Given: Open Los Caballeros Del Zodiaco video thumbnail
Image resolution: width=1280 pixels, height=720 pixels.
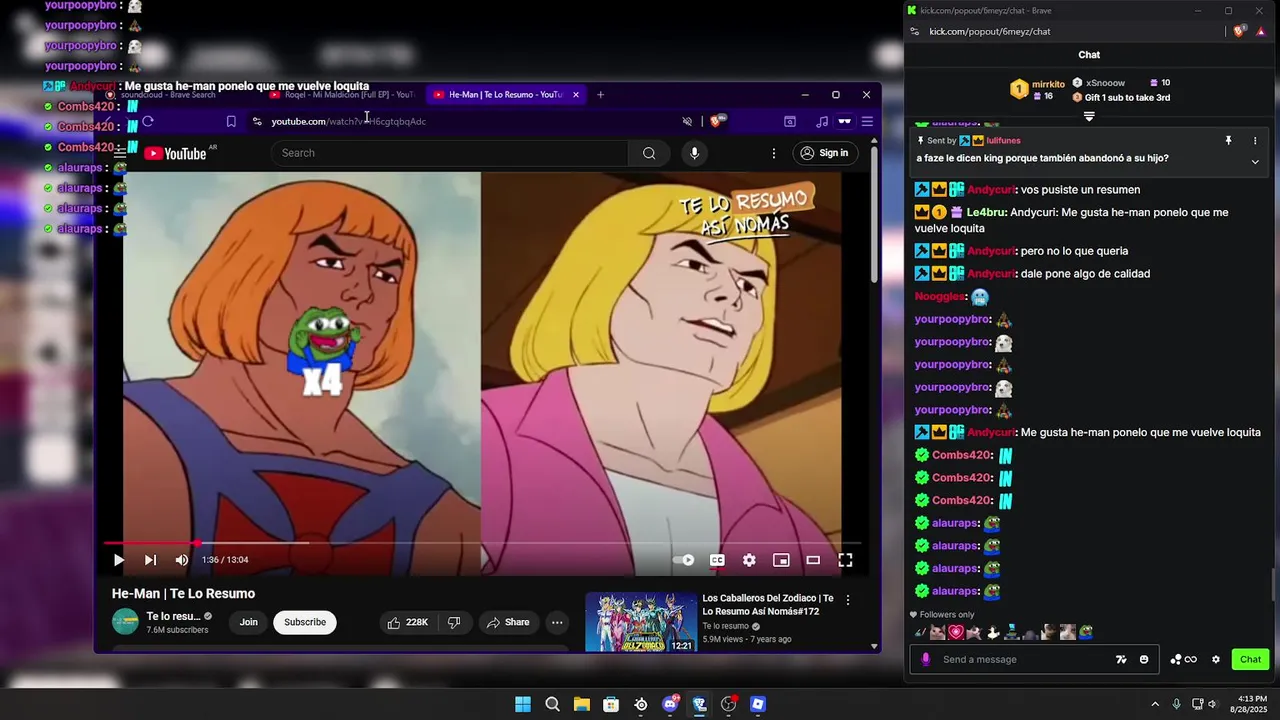Looking at the screenshot, I should click(x=641, y=622).
